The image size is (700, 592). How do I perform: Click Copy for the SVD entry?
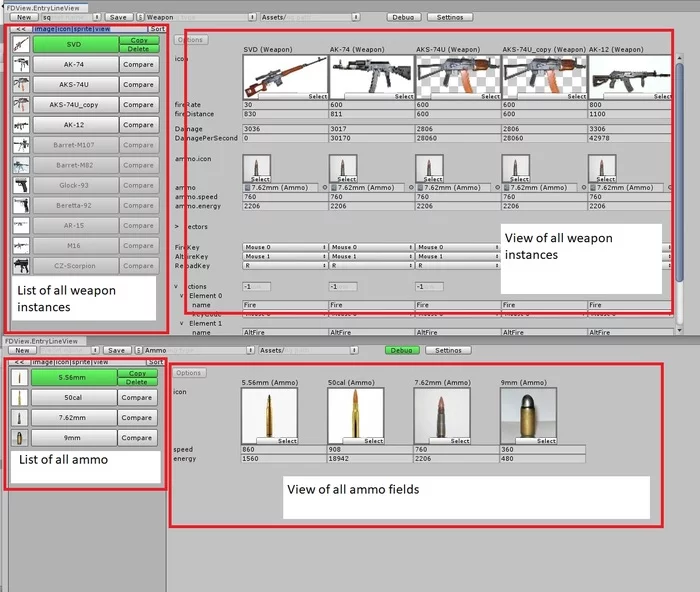click(x=139, y=40)
